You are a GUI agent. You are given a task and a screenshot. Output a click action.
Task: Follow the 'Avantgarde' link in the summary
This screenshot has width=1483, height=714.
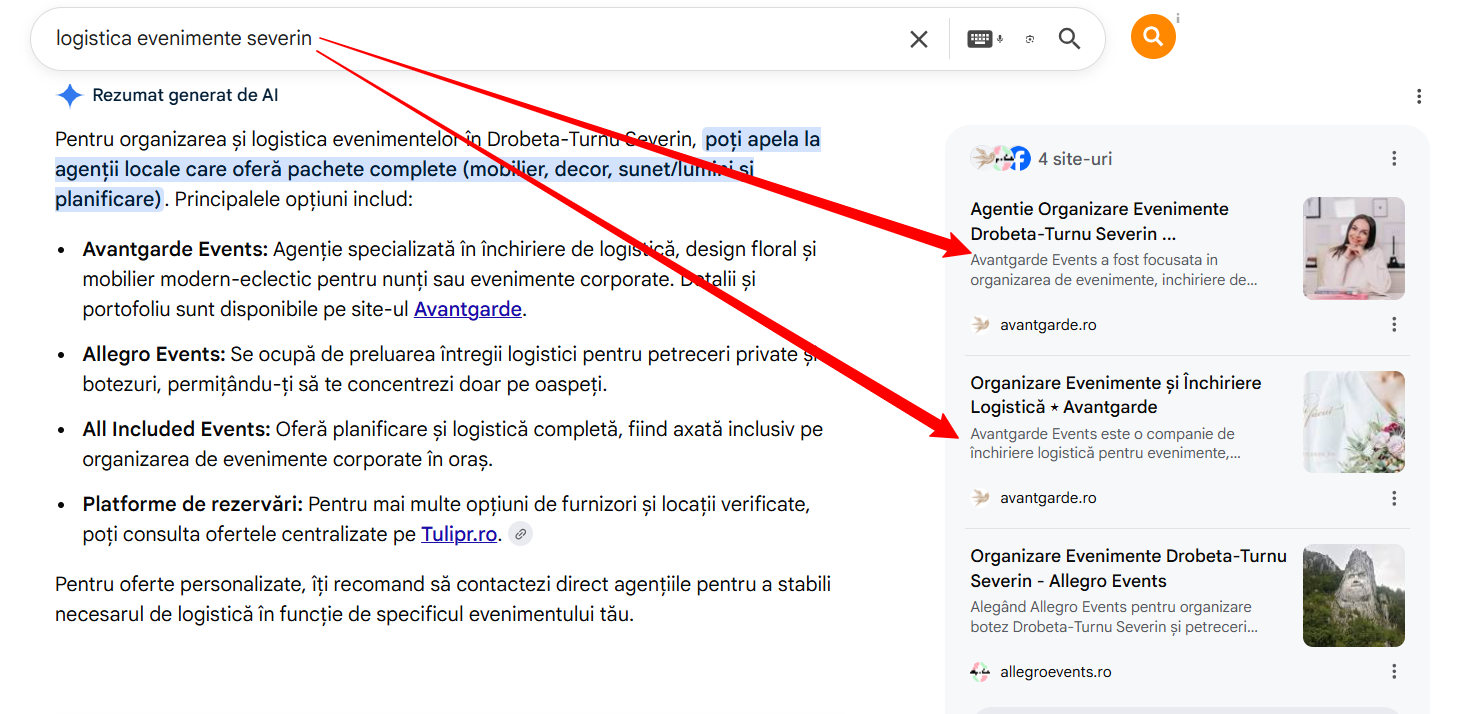468,309
